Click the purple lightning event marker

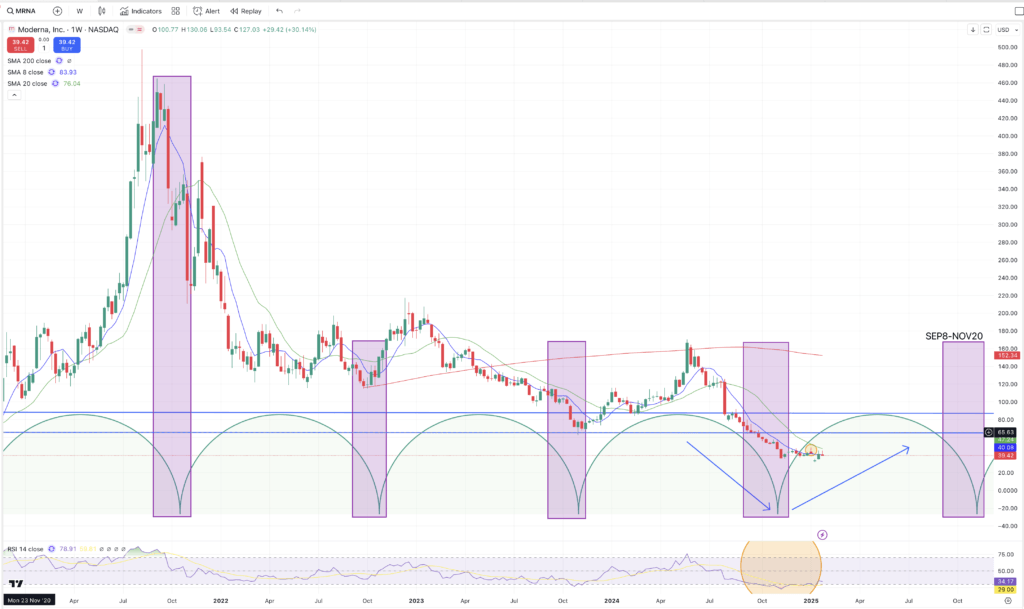[822, 535]
